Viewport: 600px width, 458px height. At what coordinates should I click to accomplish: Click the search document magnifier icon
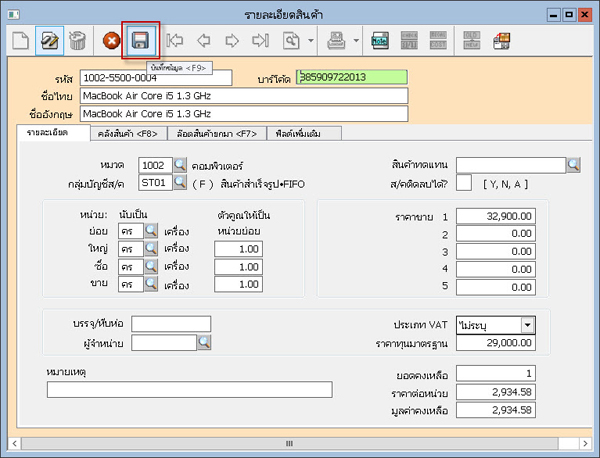click(291, 40)
